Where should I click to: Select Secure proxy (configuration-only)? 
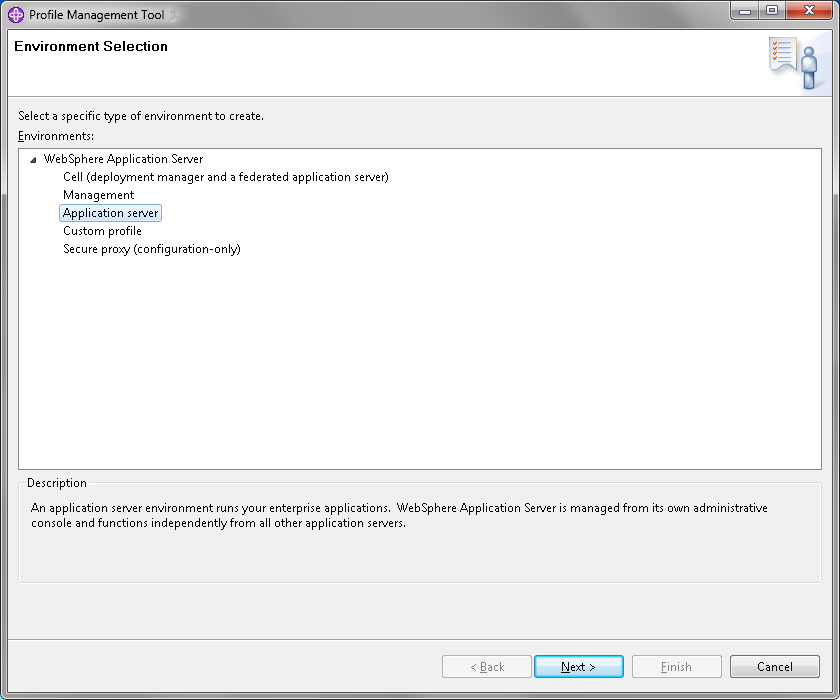152,249
